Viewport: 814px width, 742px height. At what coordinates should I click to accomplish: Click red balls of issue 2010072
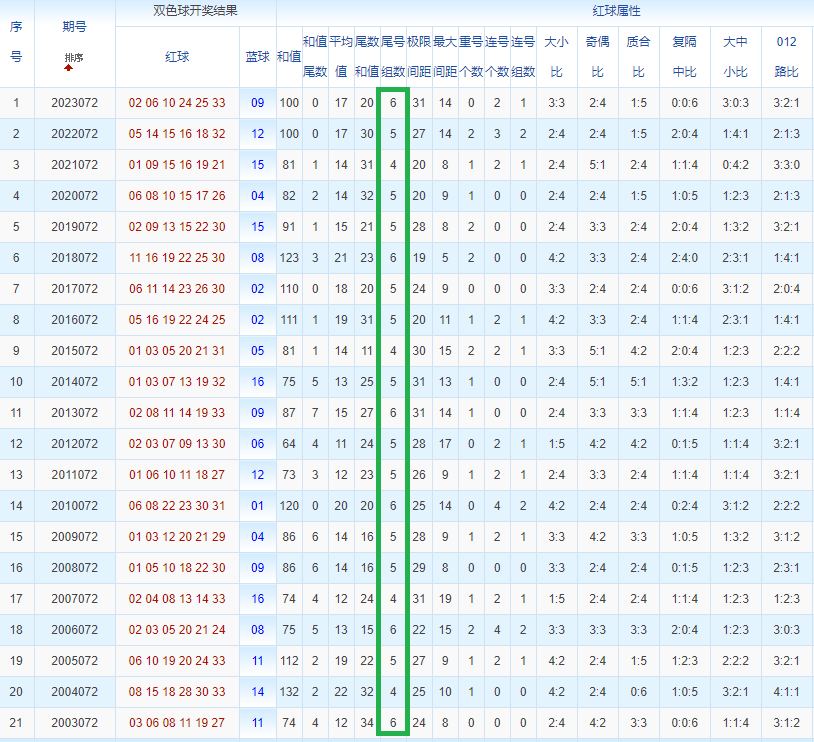(177, 506)
